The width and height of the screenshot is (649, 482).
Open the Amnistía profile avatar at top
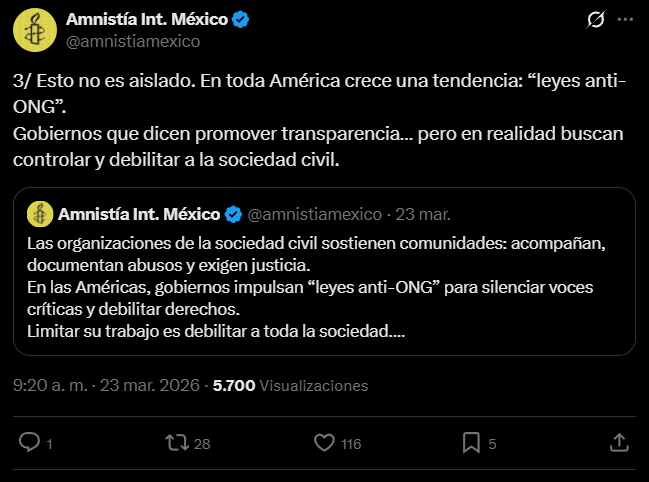tap(34, 29)
